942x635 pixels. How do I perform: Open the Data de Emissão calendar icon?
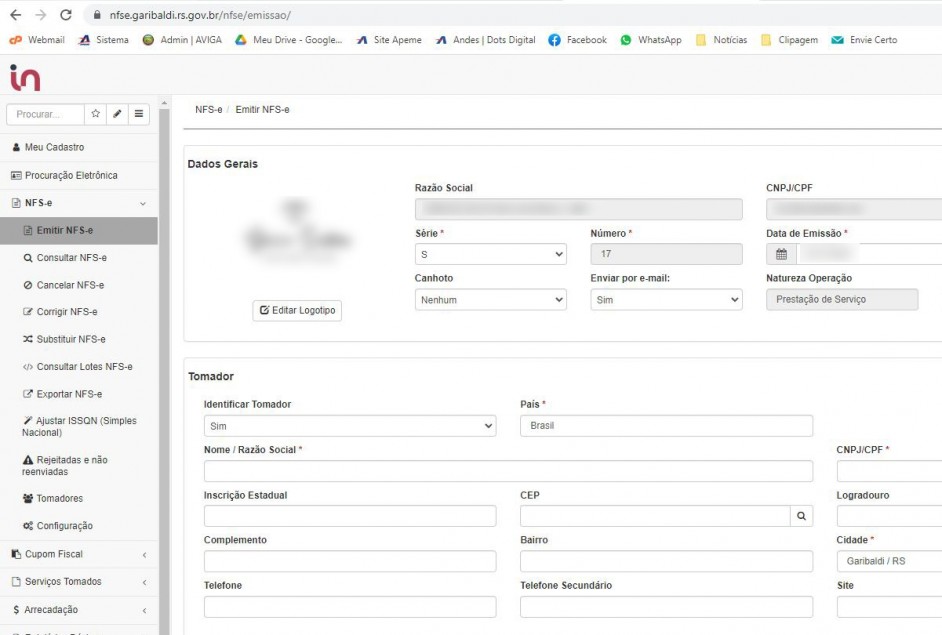(781, 254)
